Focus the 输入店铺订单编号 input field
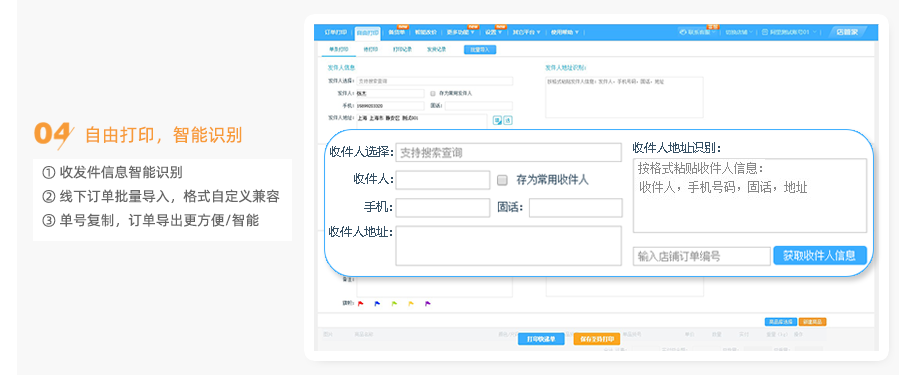 pos(702,256)
